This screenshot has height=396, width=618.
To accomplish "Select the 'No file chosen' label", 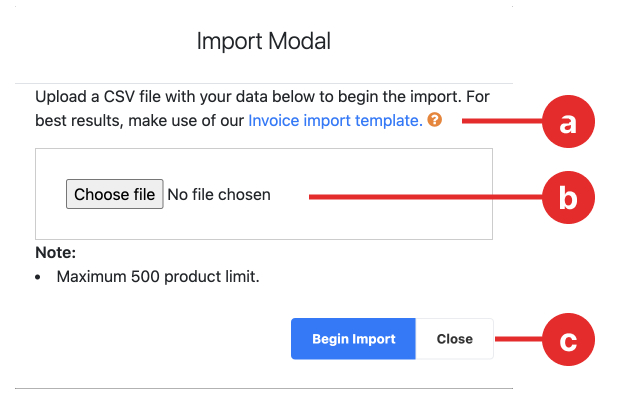I will pyautogui.click(x=219, y=195).
